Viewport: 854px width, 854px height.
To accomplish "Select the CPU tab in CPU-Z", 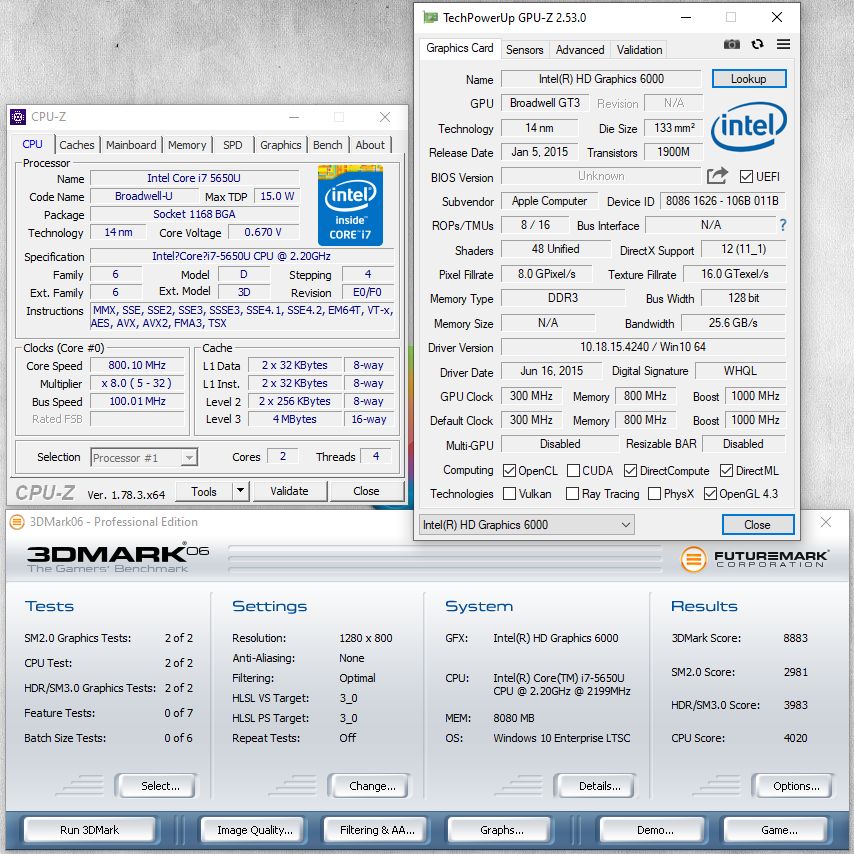I will click(33, 144).
